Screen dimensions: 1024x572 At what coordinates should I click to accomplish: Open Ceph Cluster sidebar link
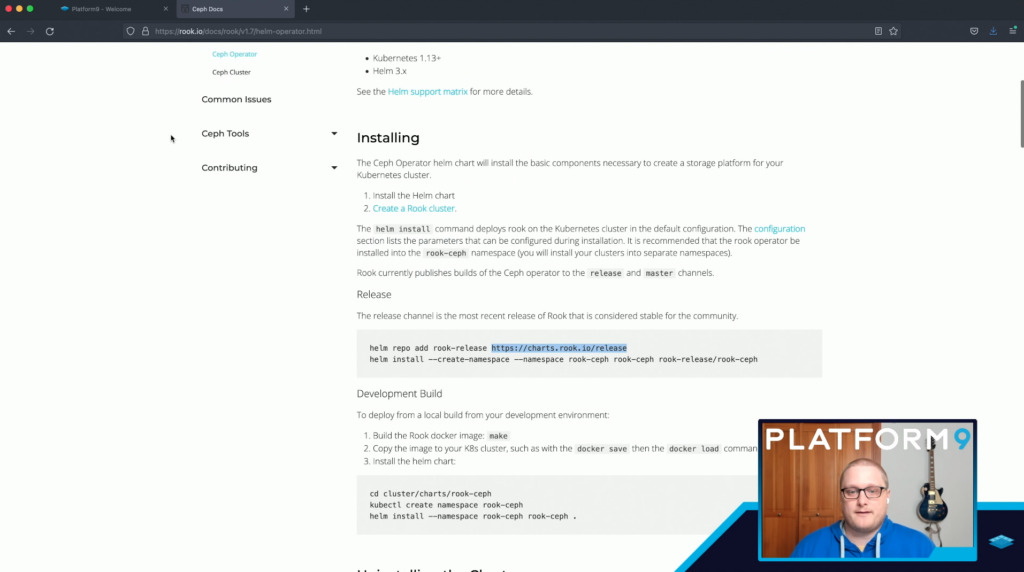click(231, 72)
